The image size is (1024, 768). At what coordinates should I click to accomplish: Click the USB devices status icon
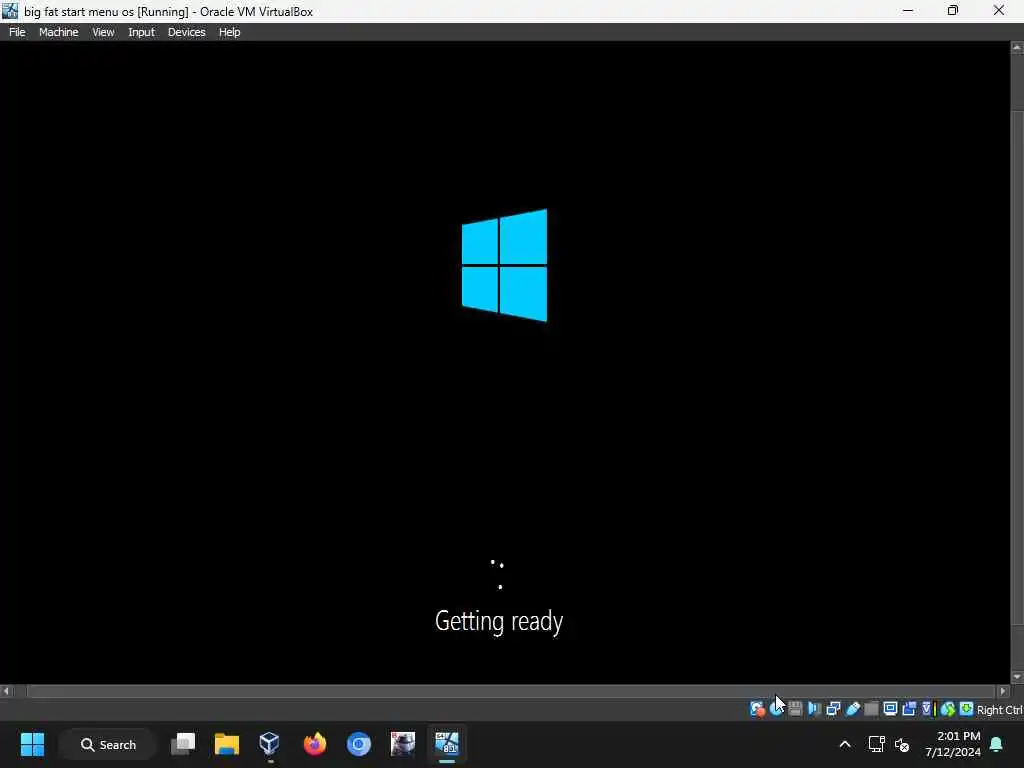[852, 709]
